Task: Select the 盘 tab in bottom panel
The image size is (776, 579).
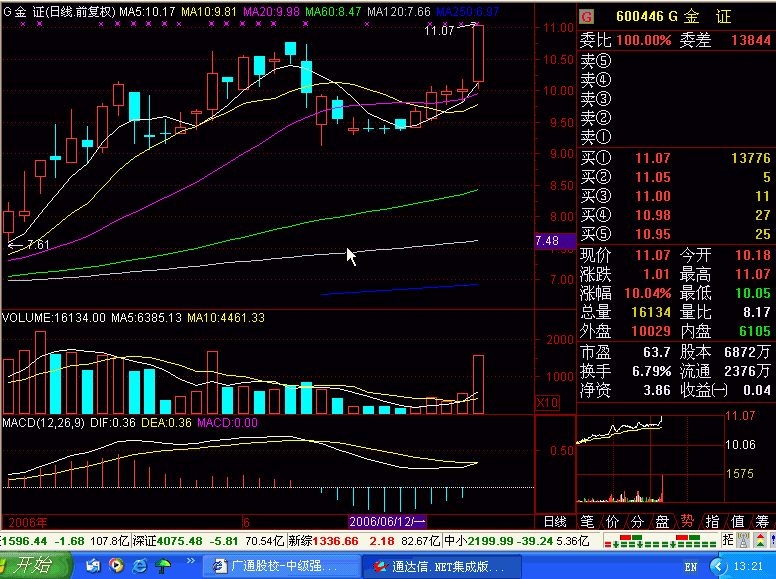Action: click(x=661, y=521)
